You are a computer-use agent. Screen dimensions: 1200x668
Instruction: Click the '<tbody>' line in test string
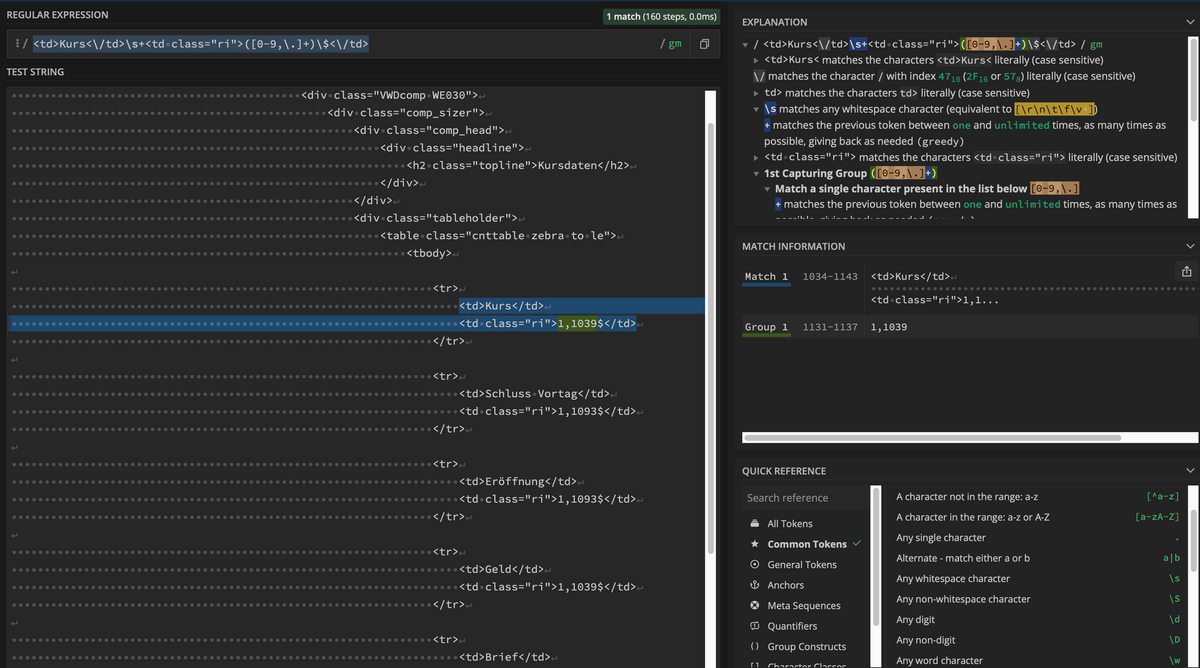(432, 253)
